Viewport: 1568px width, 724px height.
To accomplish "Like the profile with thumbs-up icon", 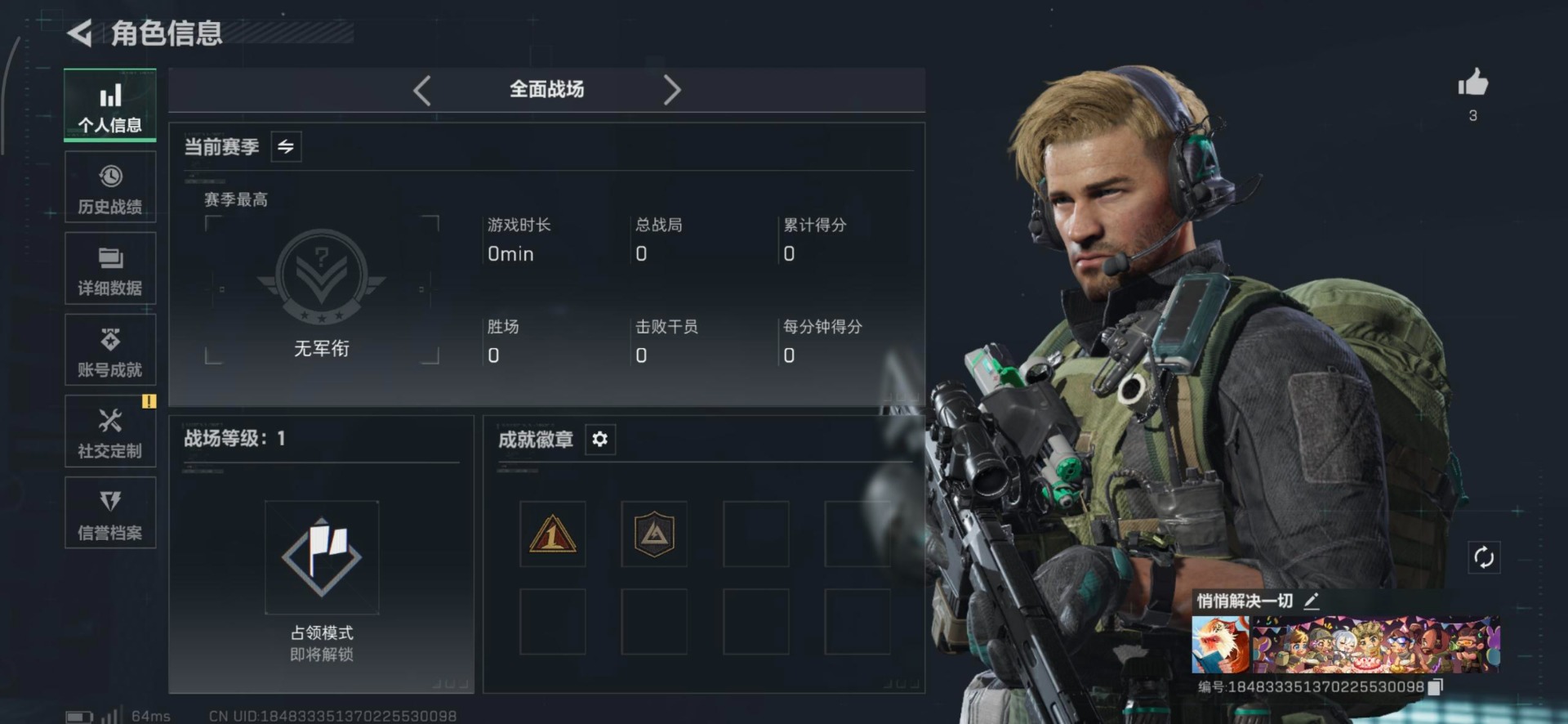I will click(x=1473, y=83).
